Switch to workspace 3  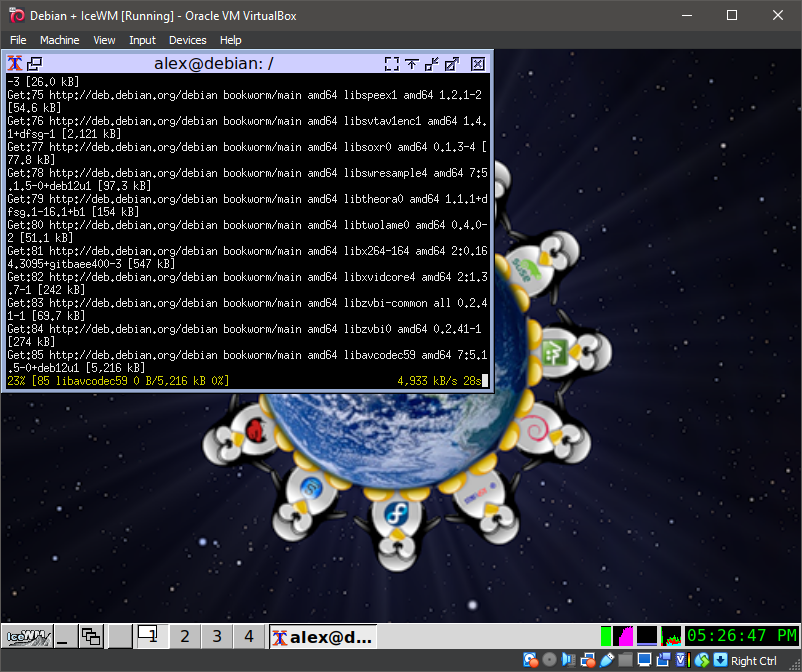(x=216, y=636)
